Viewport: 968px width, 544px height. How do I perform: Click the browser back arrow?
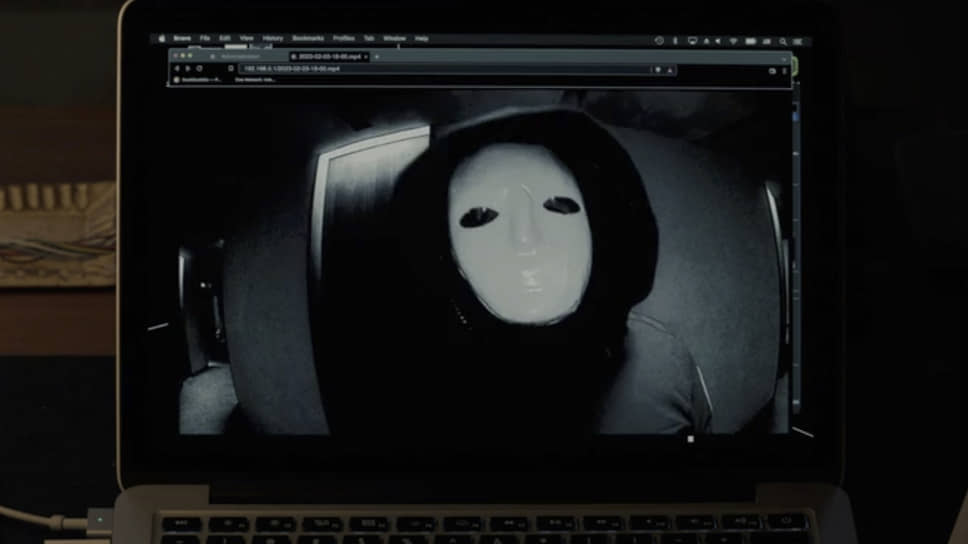[177, 69]
